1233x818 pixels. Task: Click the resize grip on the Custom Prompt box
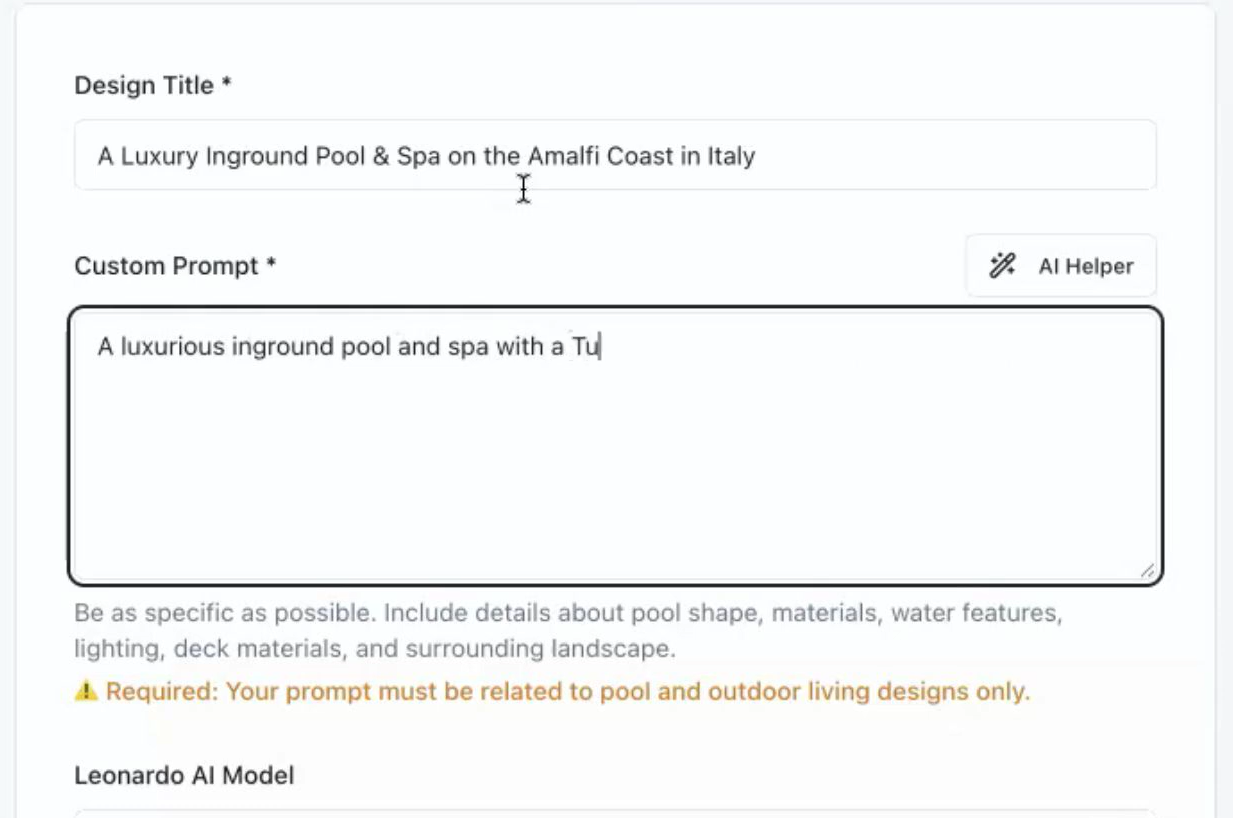1148,571
